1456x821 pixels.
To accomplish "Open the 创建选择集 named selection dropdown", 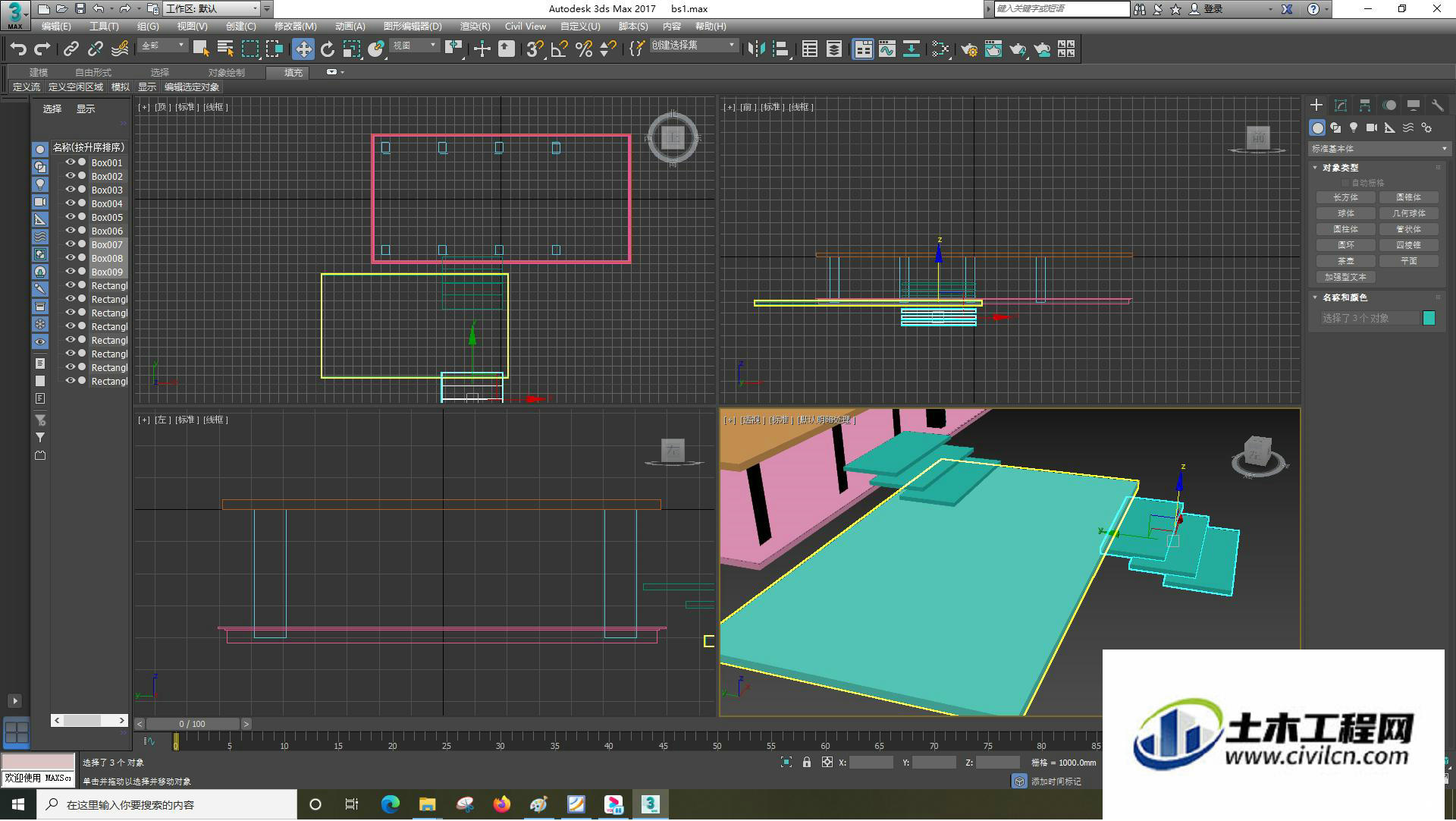I will 693,46.
